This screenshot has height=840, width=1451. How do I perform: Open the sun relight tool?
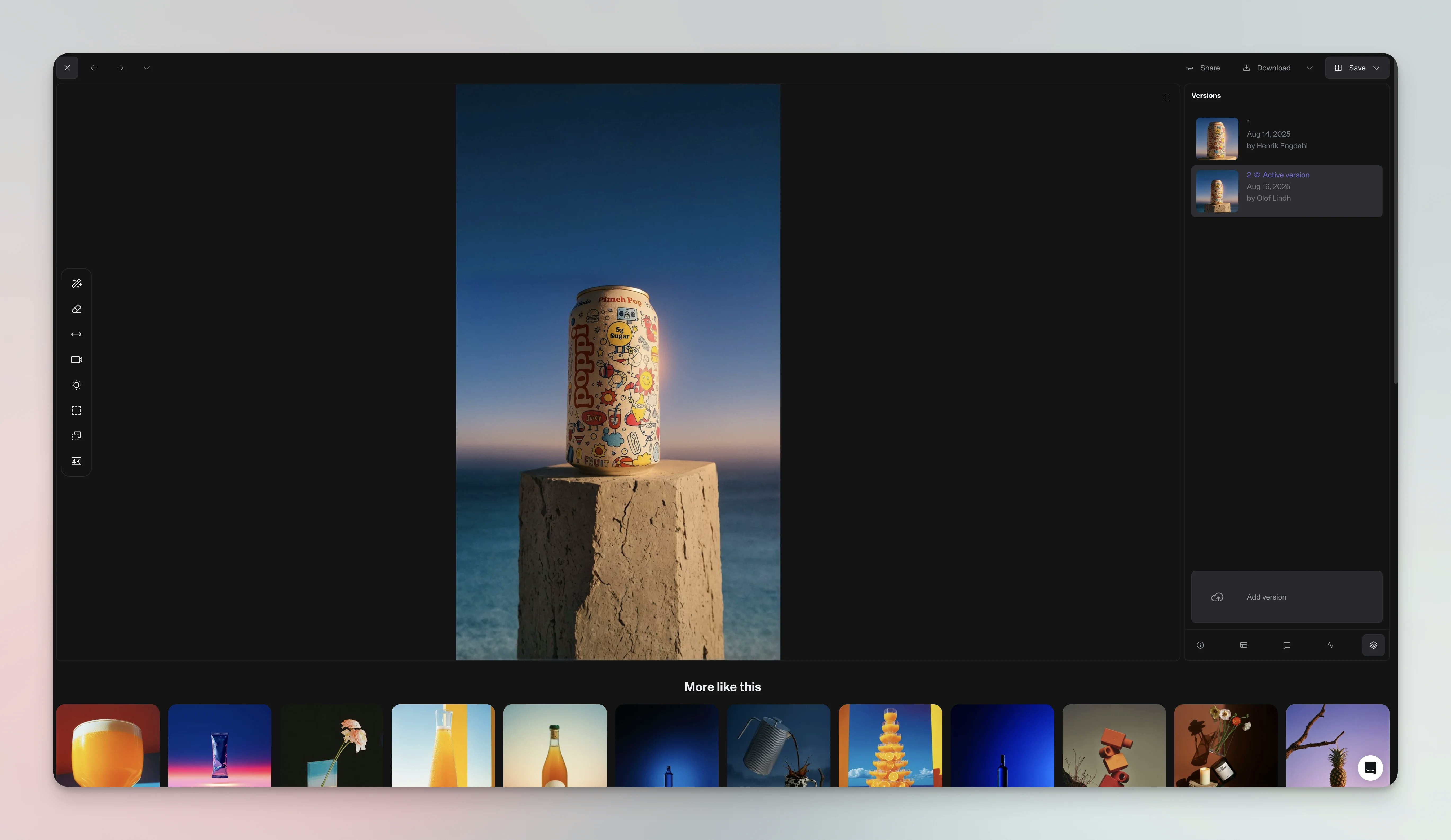tap(76, 385)
